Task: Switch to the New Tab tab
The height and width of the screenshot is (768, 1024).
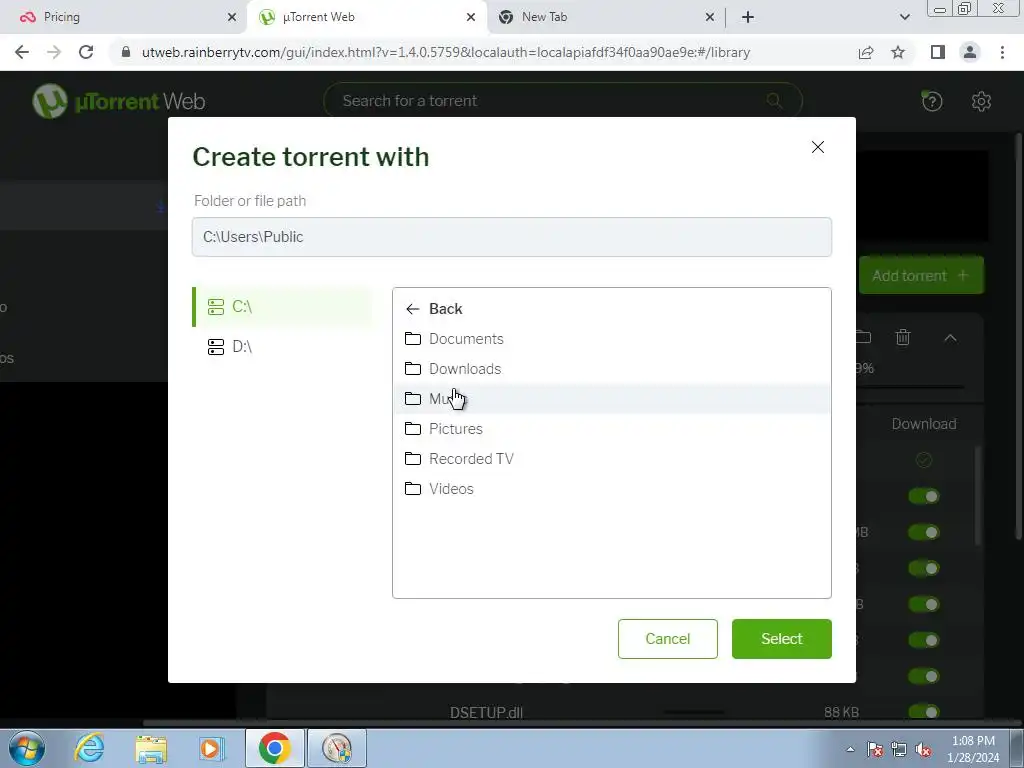Action: point(605,17)
